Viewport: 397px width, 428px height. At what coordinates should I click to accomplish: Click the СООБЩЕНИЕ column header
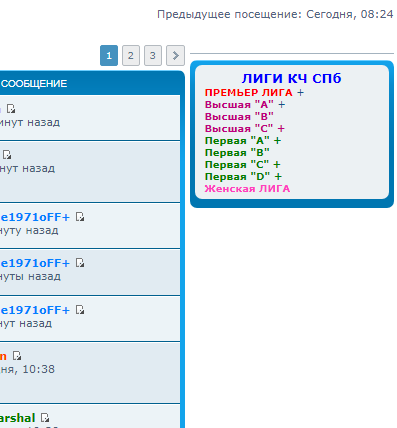click(x=34, y=84)
